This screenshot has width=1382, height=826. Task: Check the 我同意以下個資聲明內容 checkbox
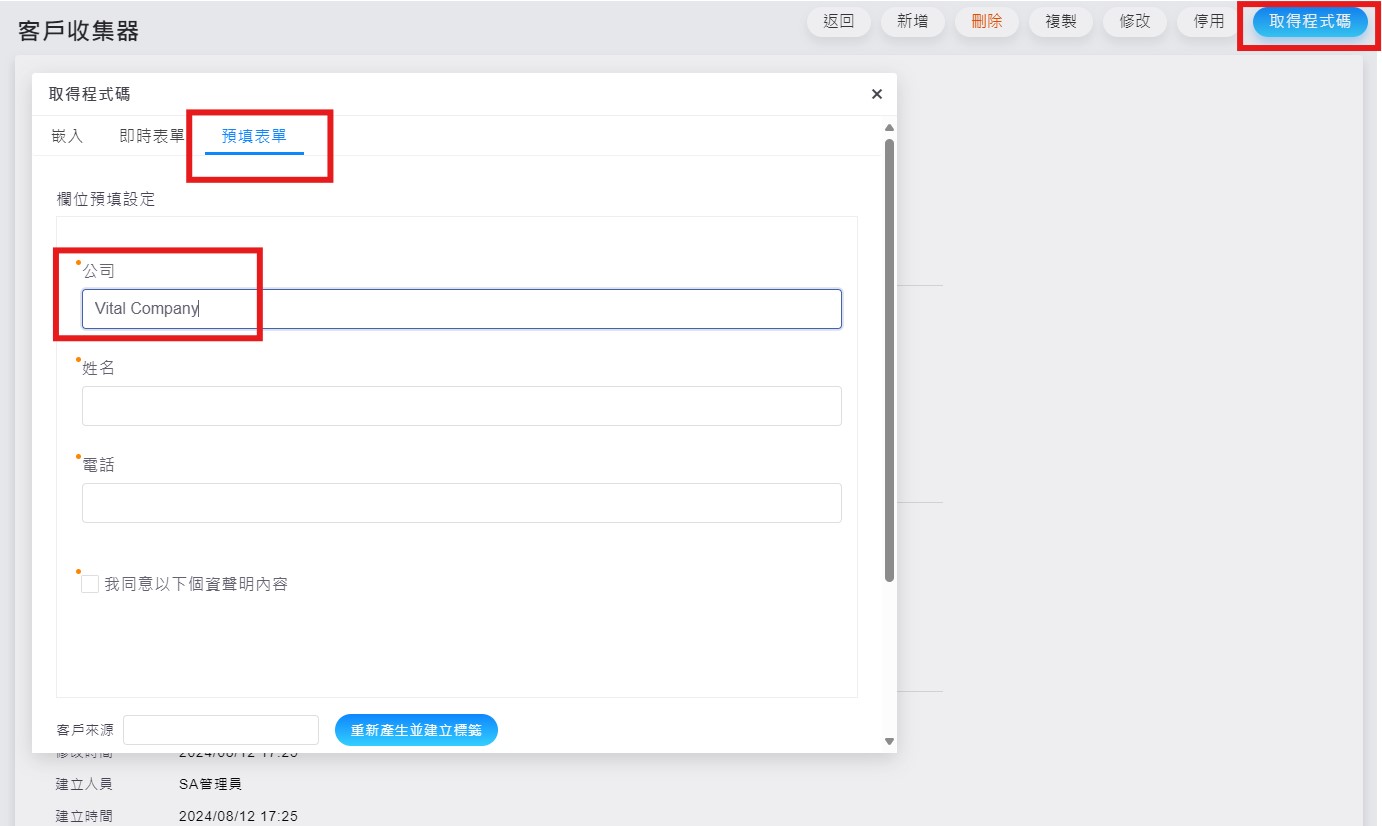coord(90,584)
